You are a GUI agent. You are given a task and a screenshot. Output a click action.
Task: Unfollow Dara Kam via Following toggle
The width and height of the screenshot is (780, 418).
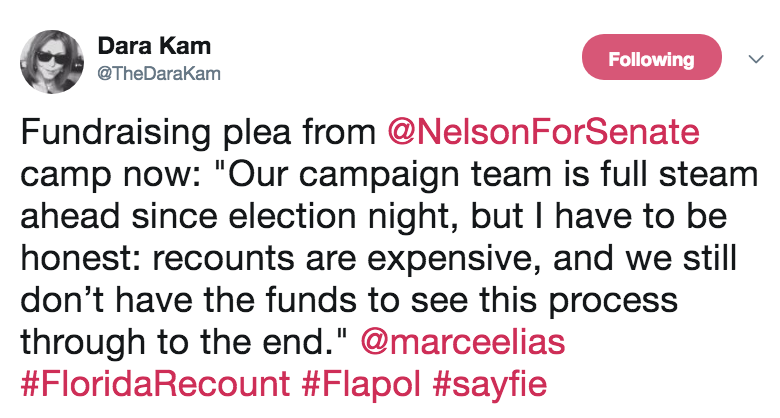tap(652, 57)
